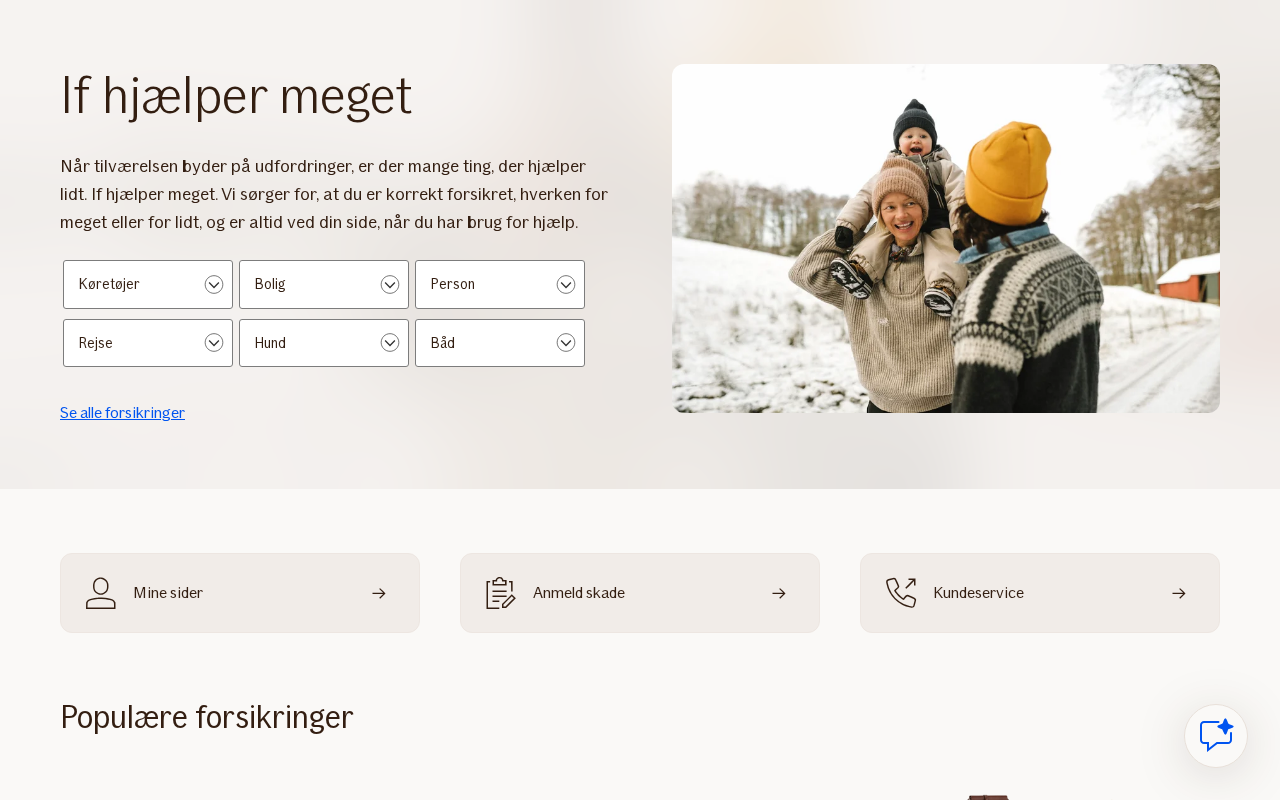The height and width of the screenshot is (800, 1280).
Task: Click the Mine sider person icon
Action: tap(101, 593)
